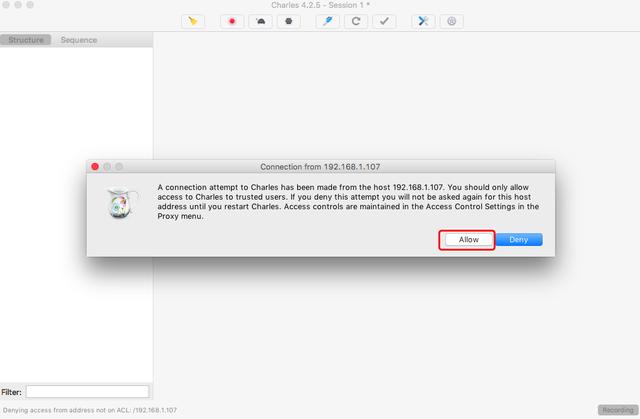Switch to the Structure tab
Screen dimensions: 640x419
pos(26,40)
